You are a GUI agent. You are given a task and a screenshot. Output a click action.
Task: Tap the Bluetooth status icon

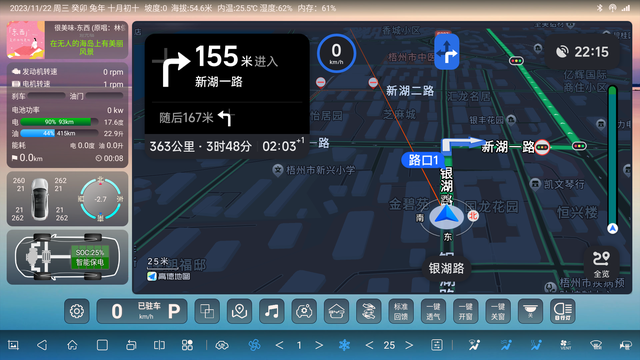(x=600, y=8)
